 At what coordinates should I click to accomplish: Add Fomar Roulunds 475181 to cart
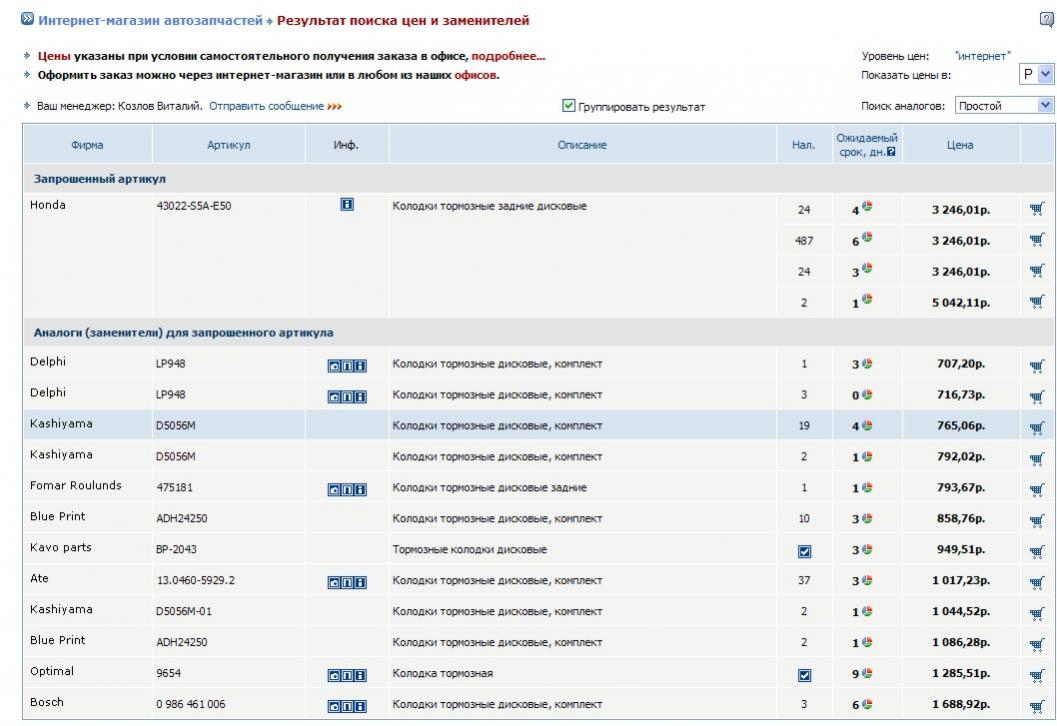[x=1037, y=489]
